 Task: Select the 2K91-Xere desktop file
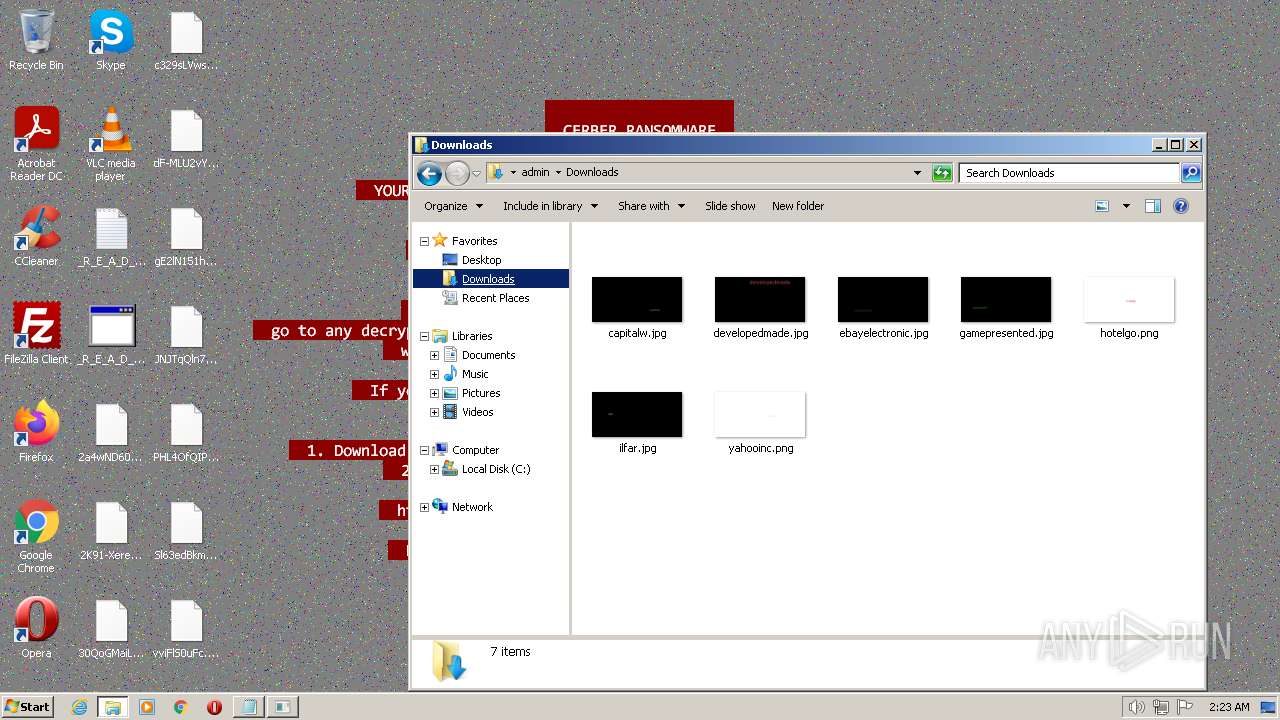coord(111,531)
